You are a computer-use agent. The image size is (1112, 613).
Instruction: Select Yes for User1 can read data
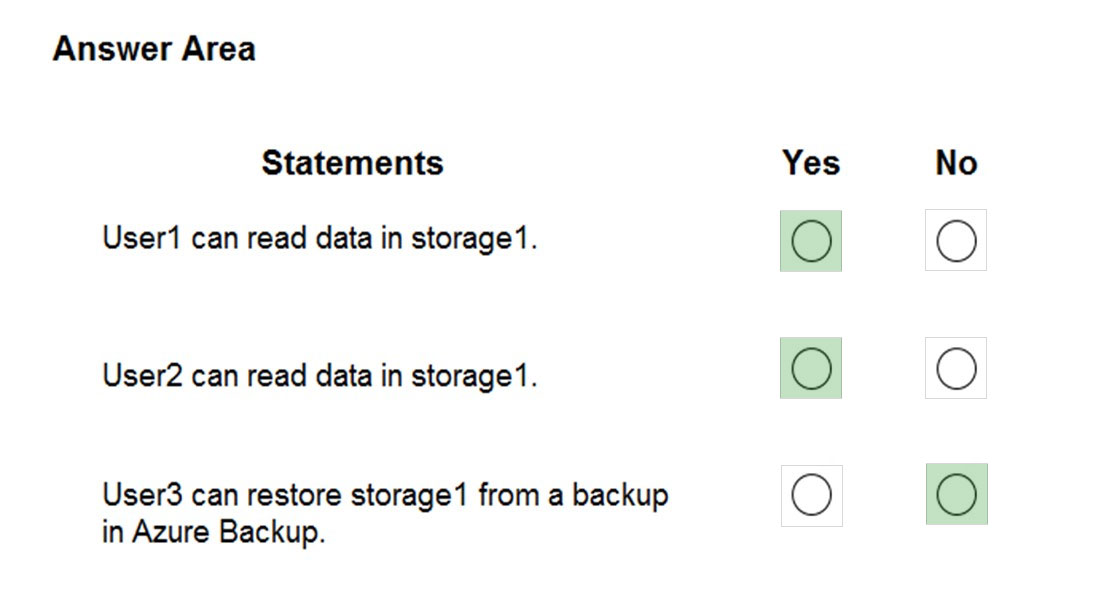pyautogui.click(x=811, y=241)
